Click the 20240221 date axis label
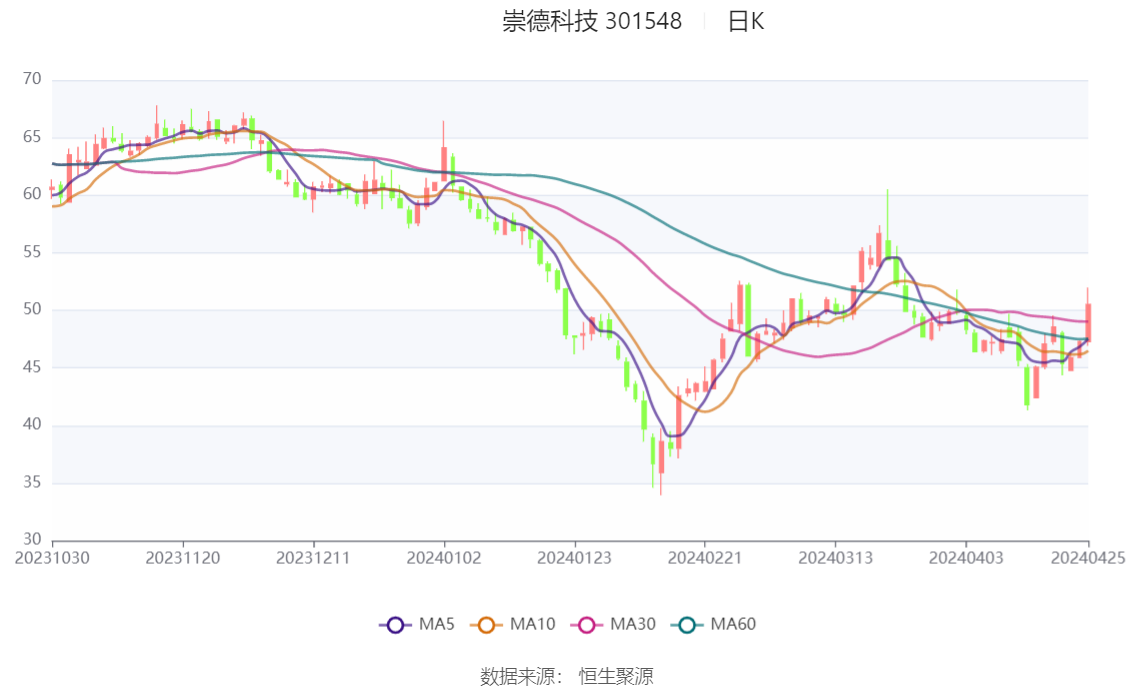 point(704,558)
